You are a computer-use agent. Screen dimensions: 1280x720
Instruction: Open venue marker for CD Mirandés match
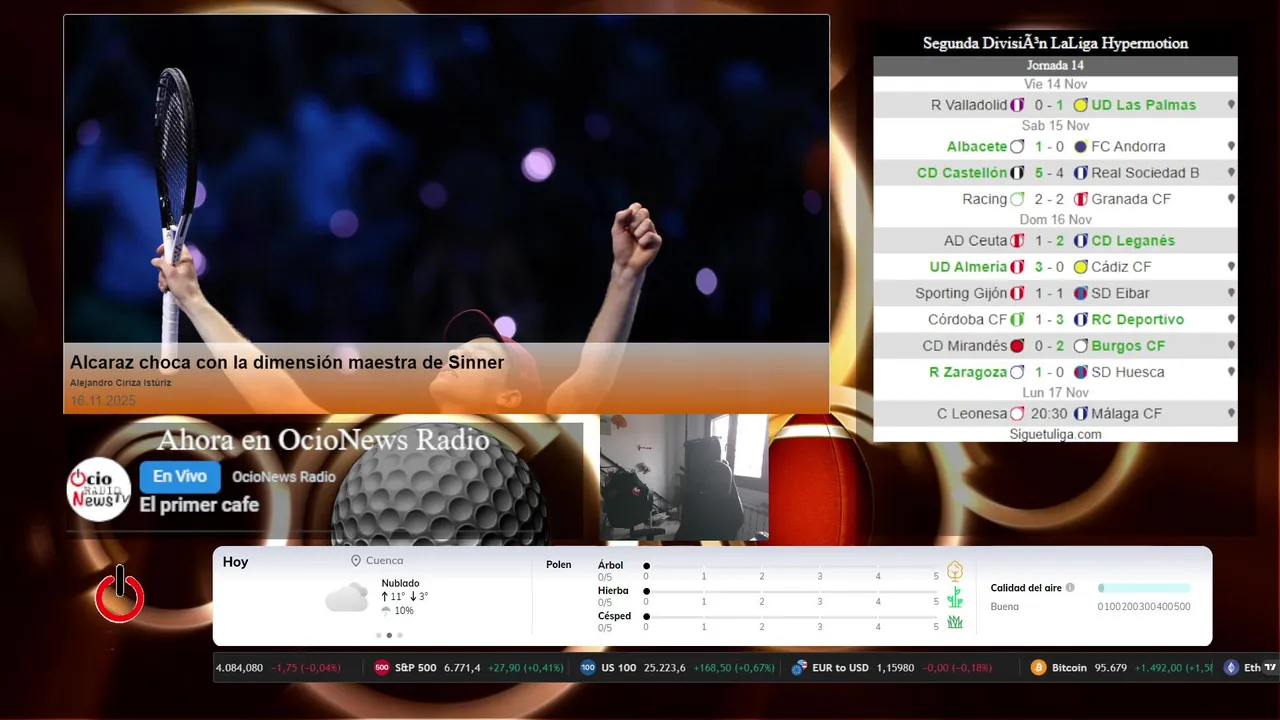click(x=1231, y=346)
